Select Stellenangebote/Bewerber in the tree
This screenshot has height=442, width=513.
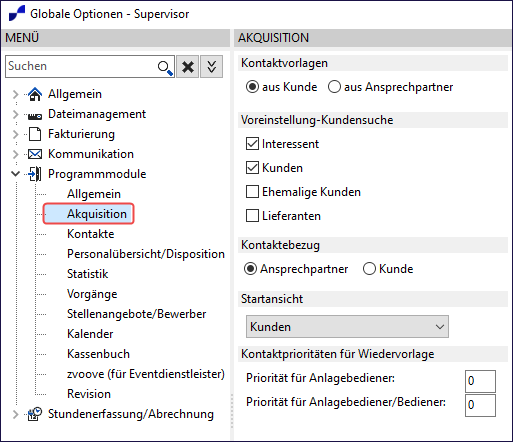(x=137, y=314)
